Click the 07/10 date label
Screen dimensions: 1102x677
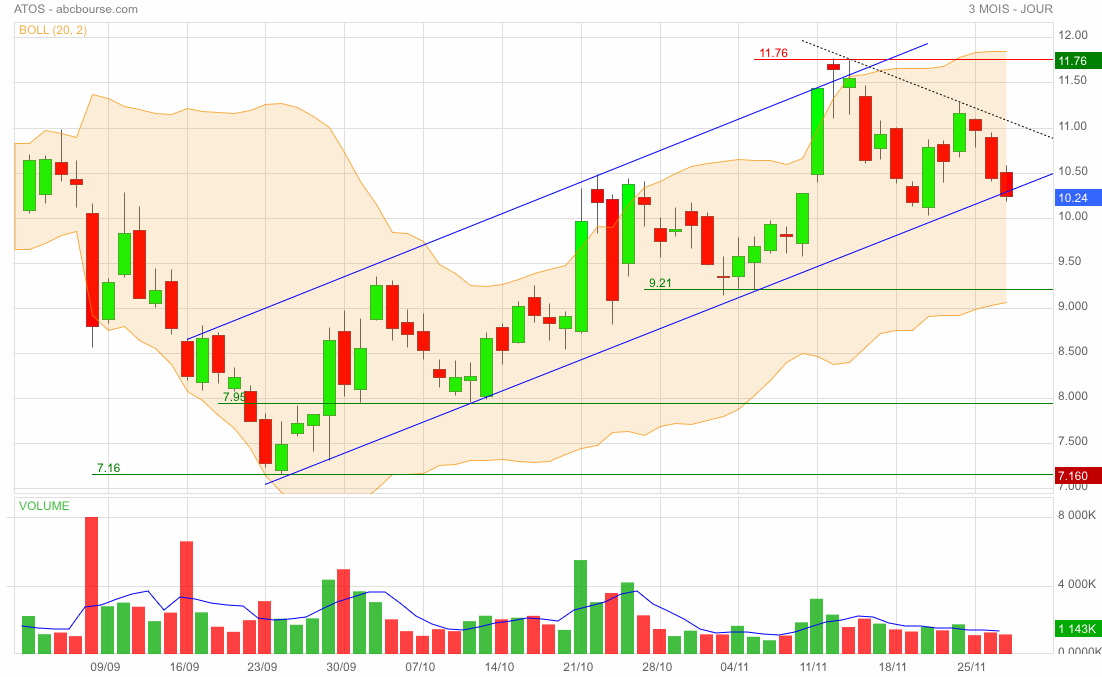420,667
